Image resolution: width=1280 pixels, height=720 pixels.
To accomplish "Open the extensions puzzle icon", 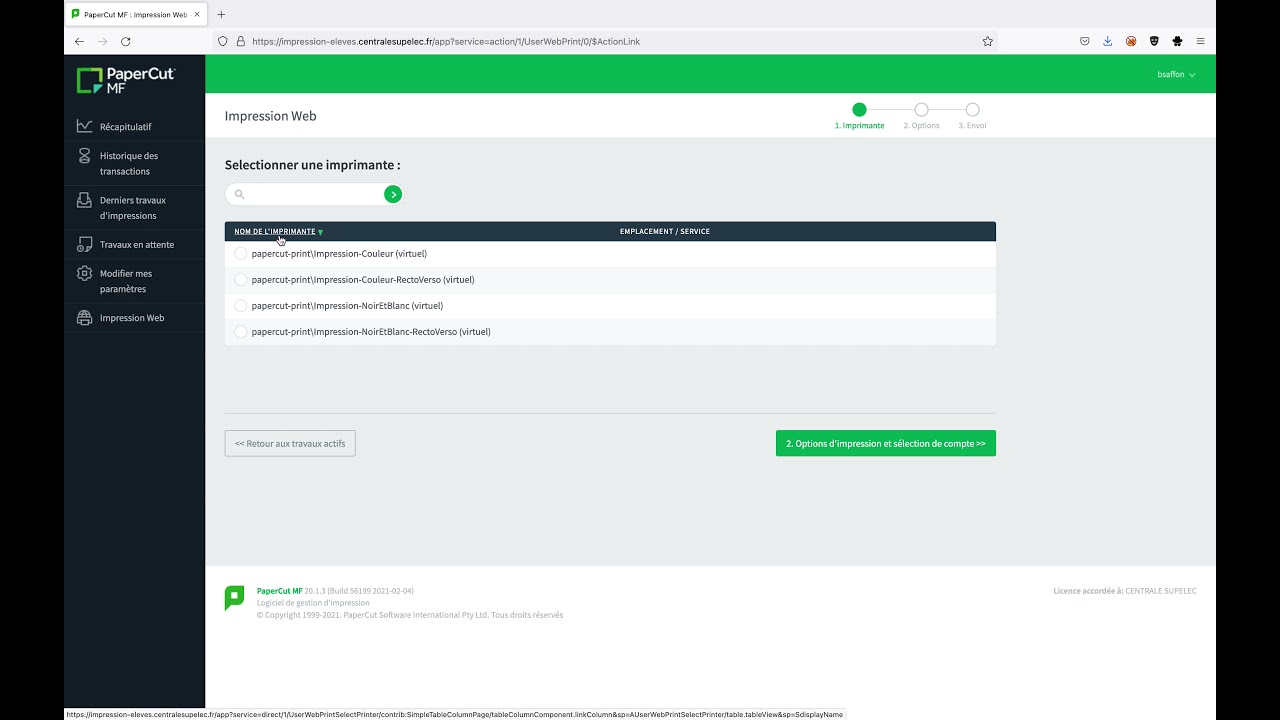I will point(1177,41).
